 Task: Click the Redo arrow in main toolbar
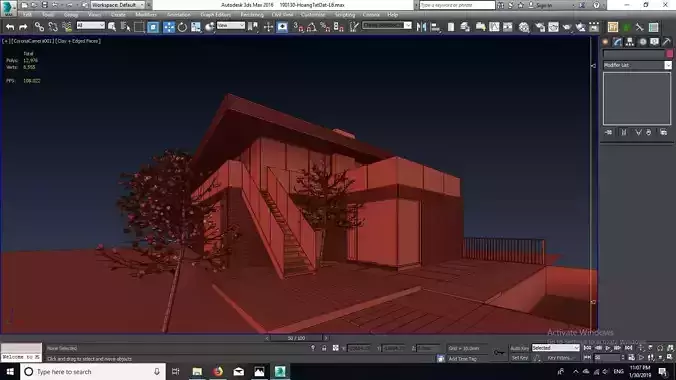23,27
